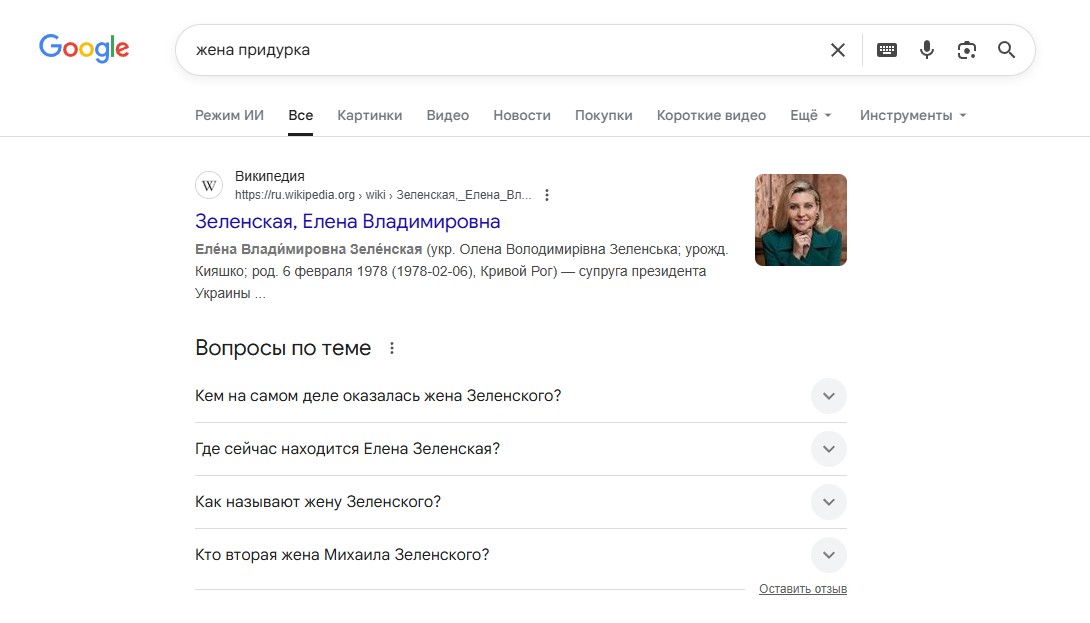Open the Инструменты dropdown
Viewport: 1090px width, 623px height.
pos(913,115)
